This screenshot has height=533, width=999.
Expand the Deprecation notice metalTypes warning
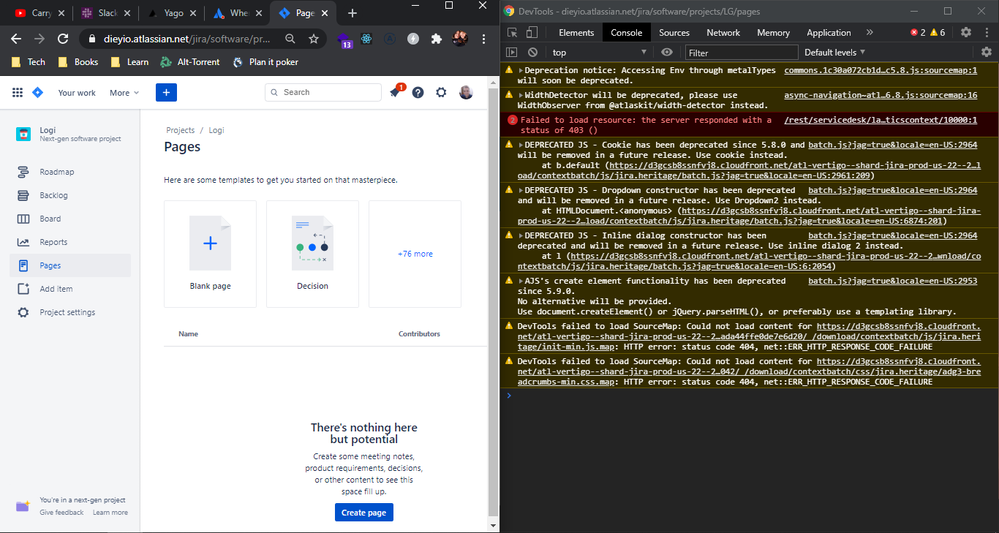(x=521, y=71)
